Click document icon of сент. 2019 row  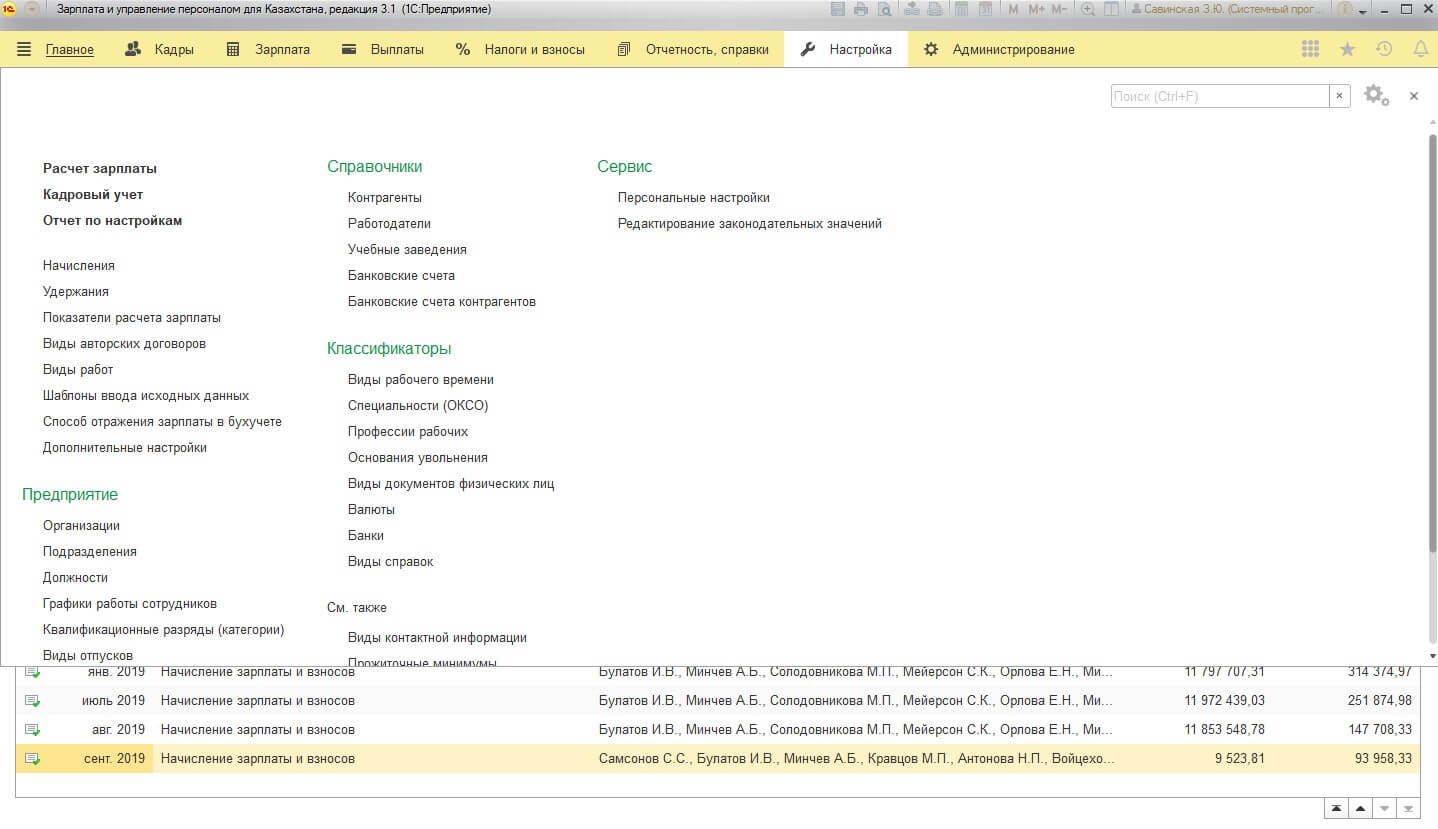(32, 759)
